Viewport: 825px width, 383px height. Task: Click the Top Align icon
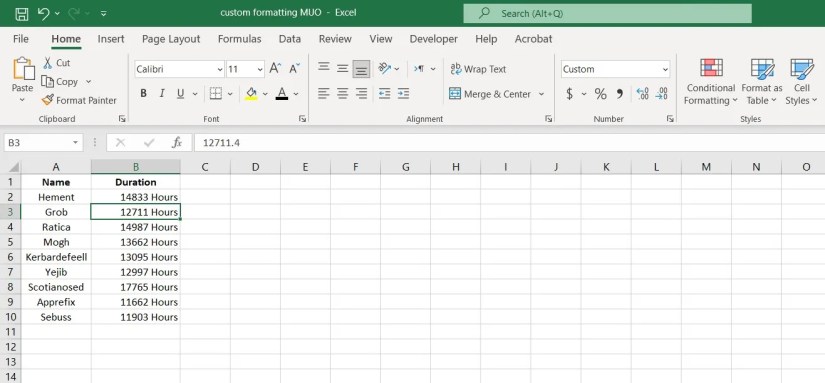point(324,68)
